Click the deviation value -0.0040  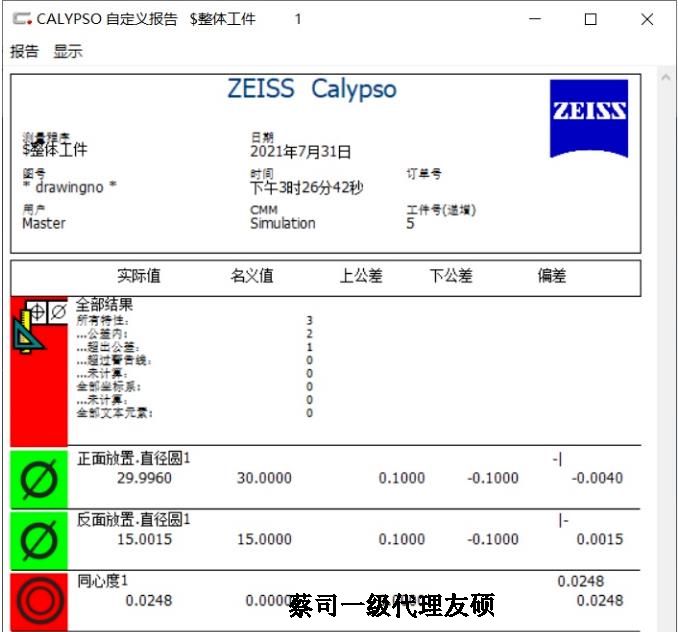tap(597, 478)
